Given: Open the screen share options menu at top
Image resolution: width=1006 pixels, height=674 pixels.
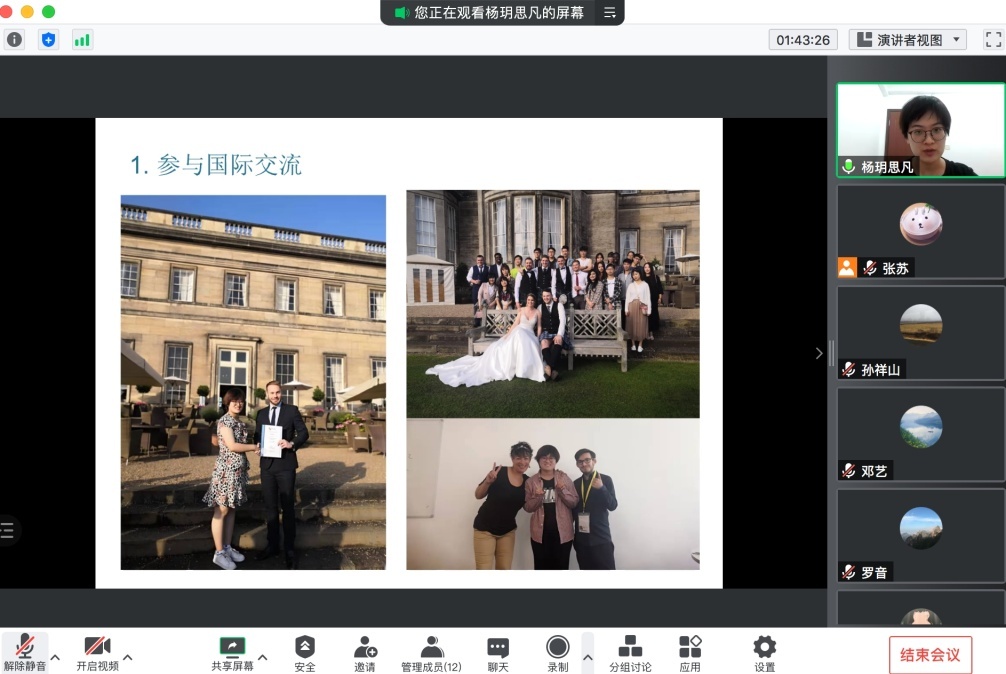Looking at the screenshot, I should pos(609,13).
